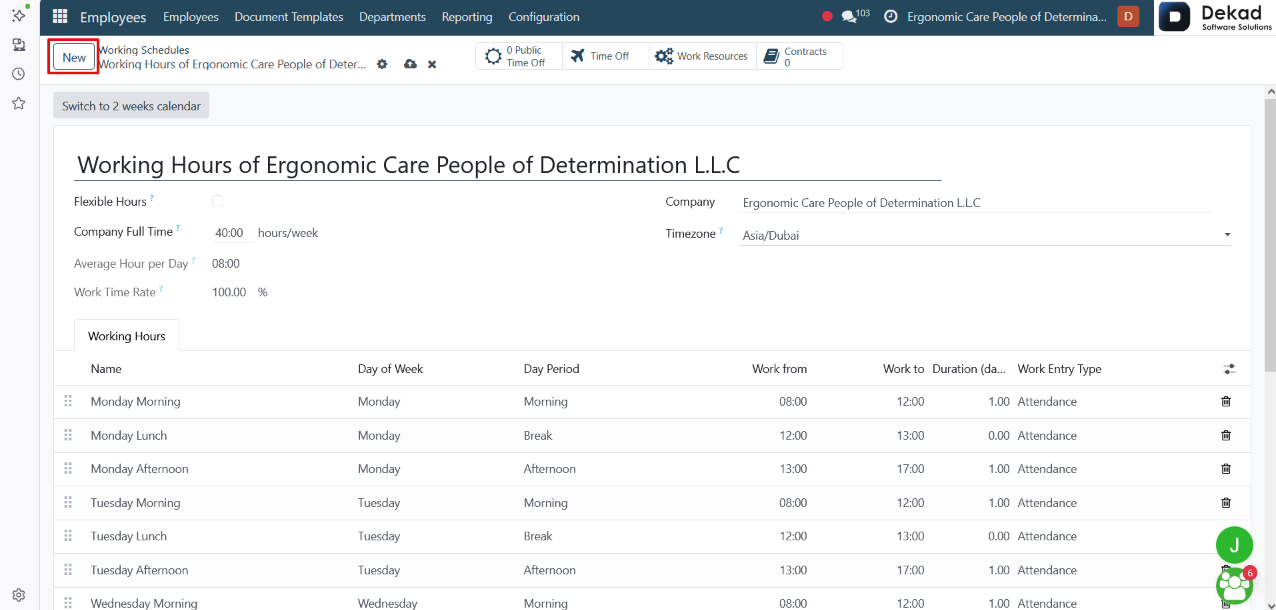This screenshot has width=1276, height=610.
Task: Open the Employees menu
Action: tap(191, 17)
